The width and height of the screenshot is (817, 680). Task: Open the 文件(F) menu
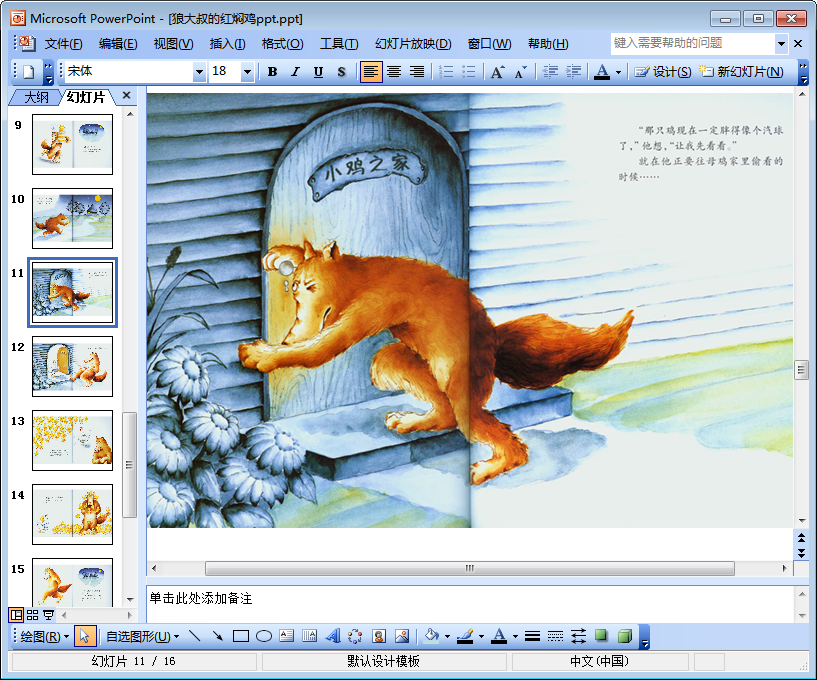[63, 44]
